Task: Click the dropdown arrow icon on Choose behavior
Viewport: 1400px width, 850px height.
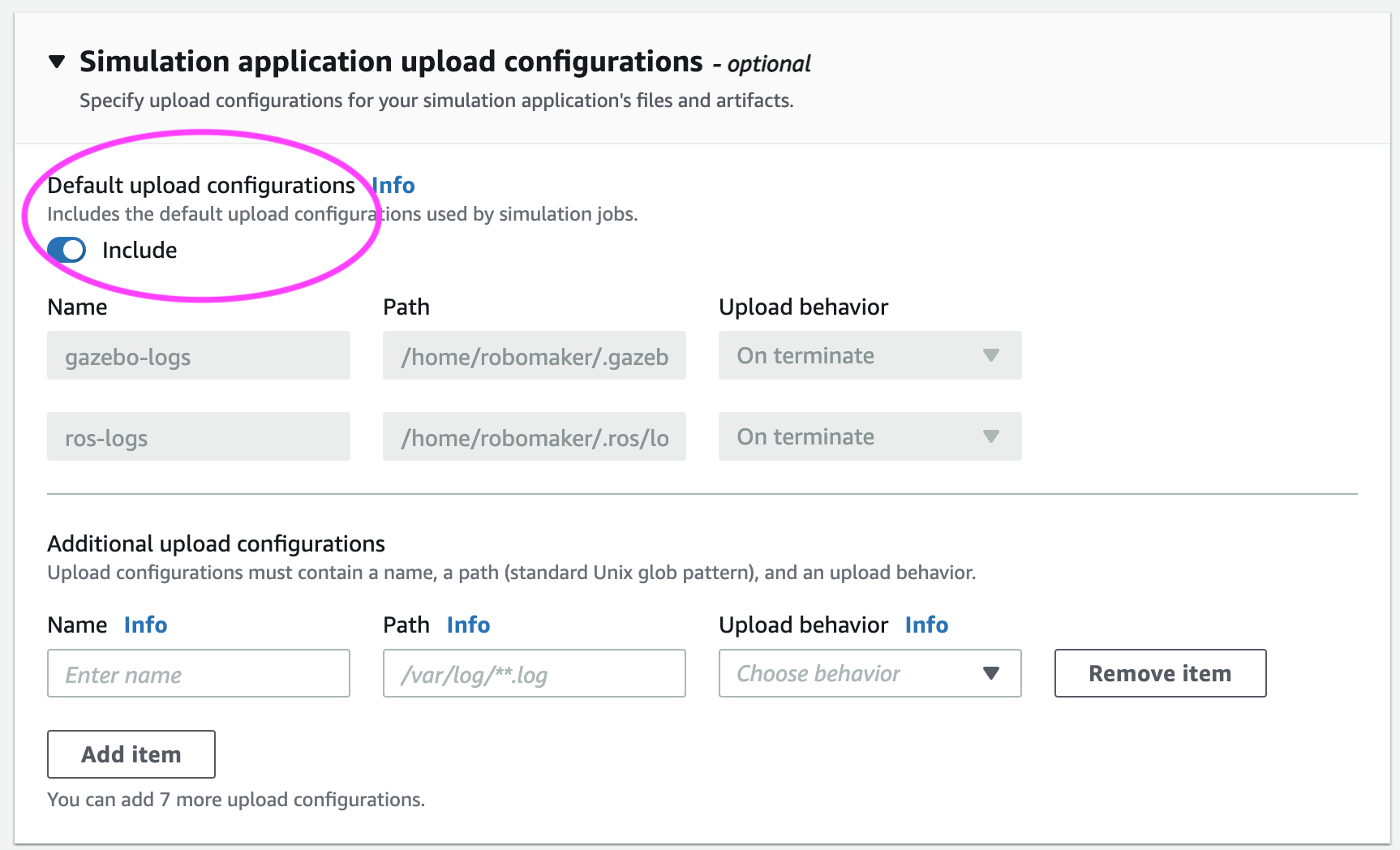Action: pos(991,673)
